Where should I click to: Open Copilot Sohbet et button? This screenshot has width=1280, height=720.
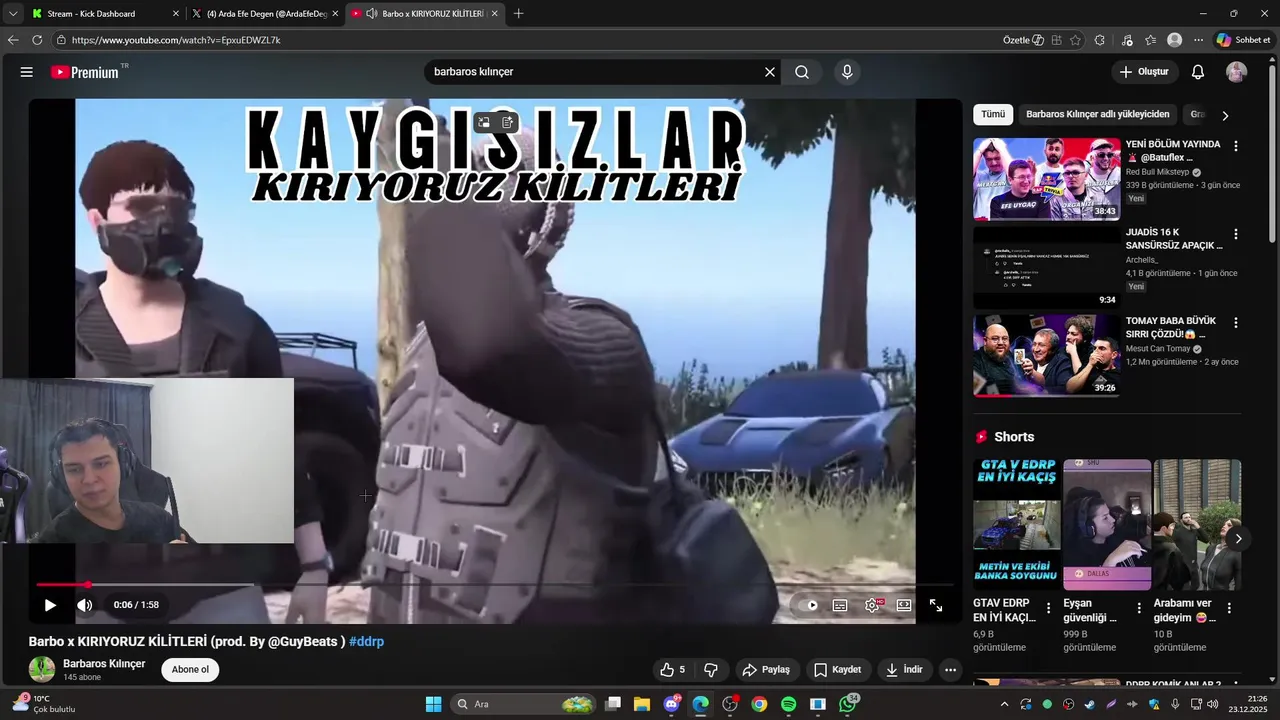(x=1243, y=40)
